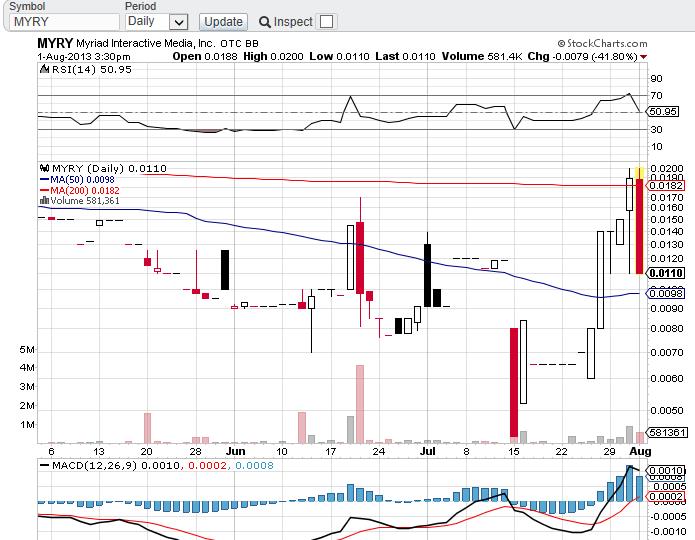Click the MA(200) 0.0182 legend entry
This screenshot has height=540, width=695.
pos(80,190)
